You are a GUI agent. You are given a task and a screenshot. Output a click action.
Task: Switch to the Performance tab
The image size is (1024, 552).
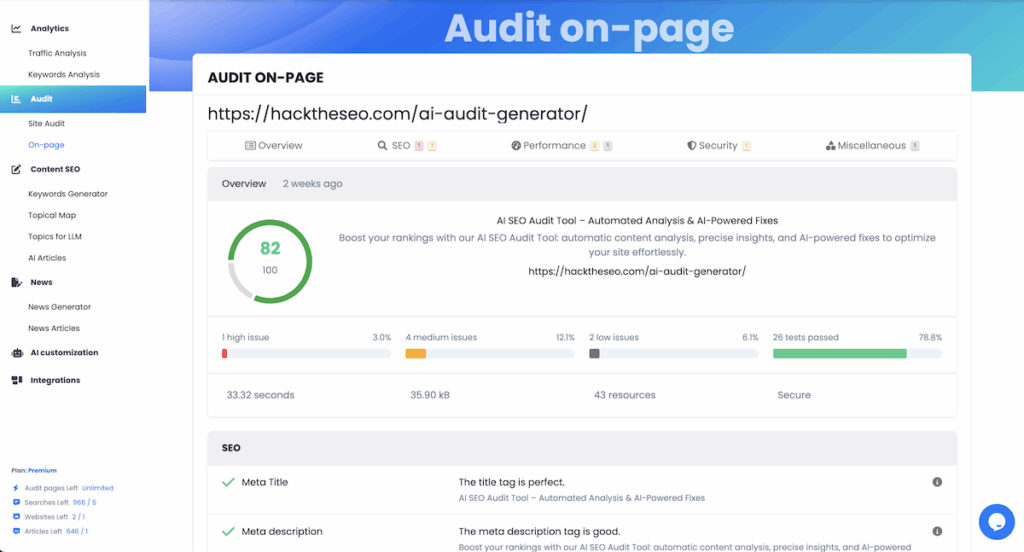(x=561, y=146)
